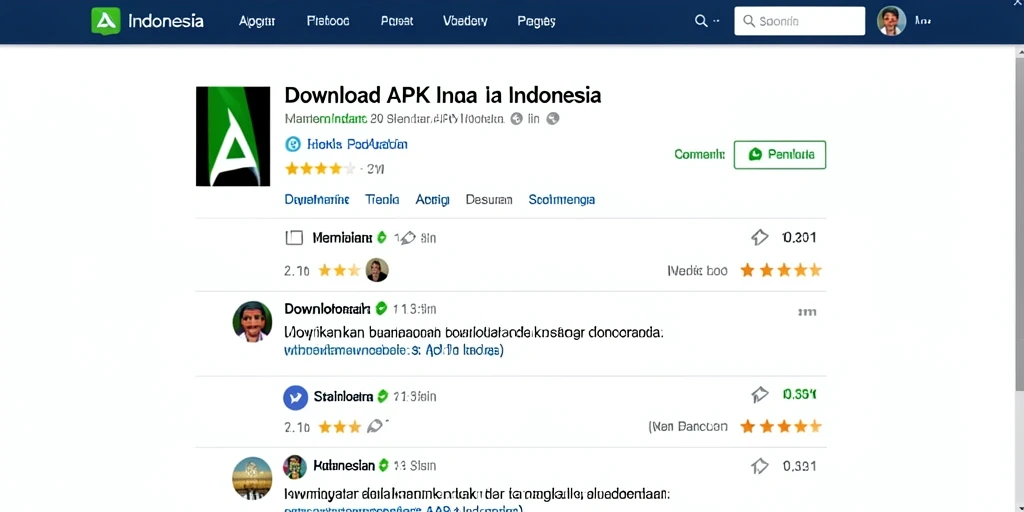Toggle the checkbox beside Memisiana
This screenshot has height=512, width=1024.
[295, 238]
